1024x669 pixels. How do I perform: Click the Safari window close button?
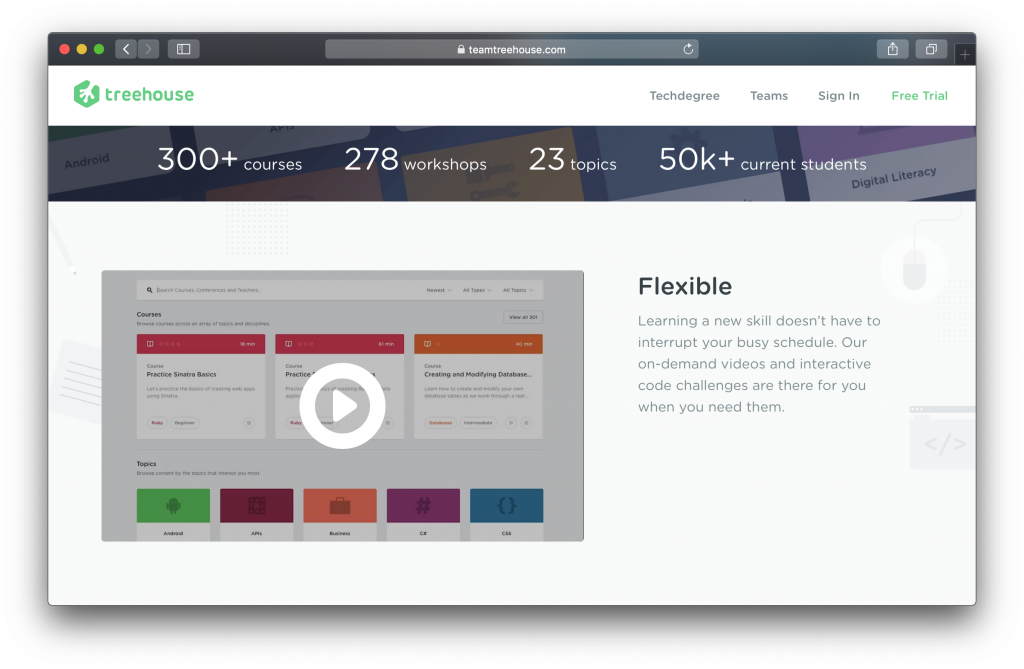coord(65,49)
